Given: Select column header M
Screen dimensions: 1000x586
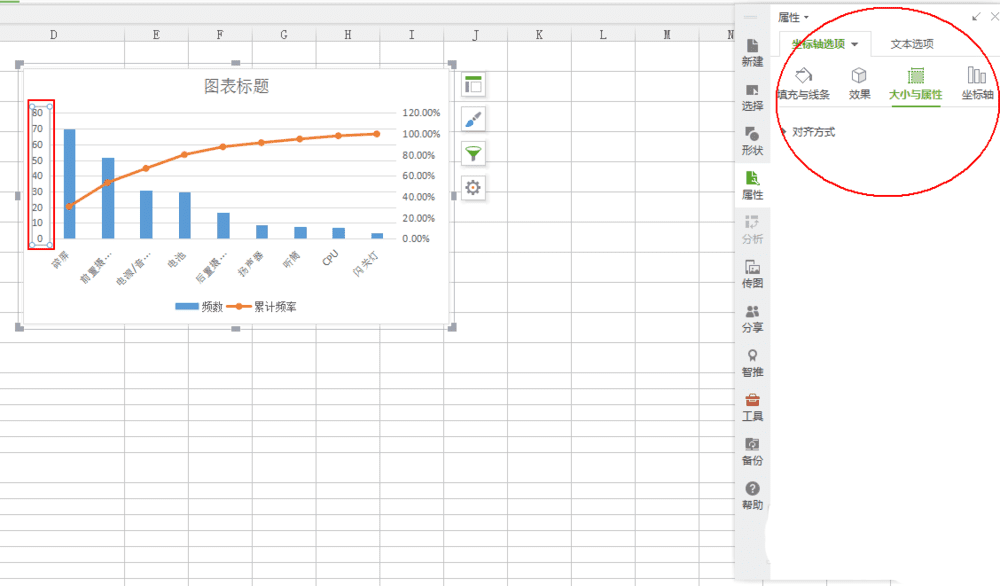Looking at the screenshot, I should tap(666, 34).
